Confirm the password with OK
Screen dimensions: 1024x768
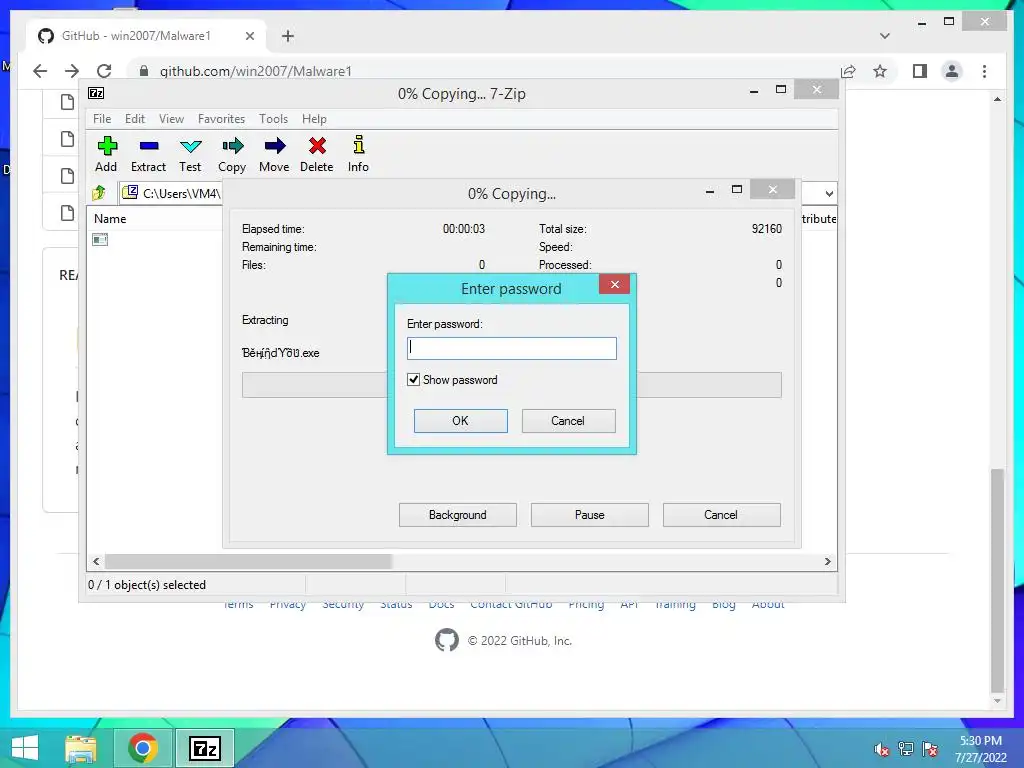coord(460,421)
